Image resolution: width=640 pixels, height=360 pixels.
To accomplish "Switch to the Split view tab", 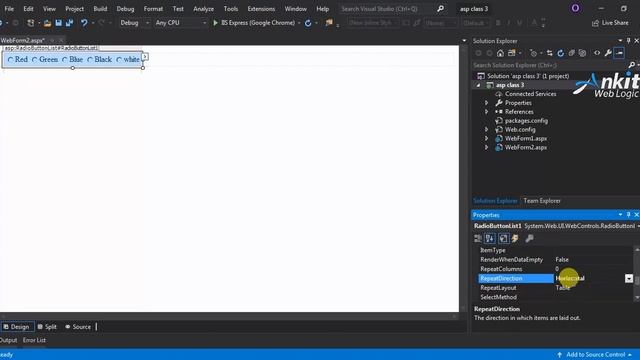I will [x=47, y=327].
